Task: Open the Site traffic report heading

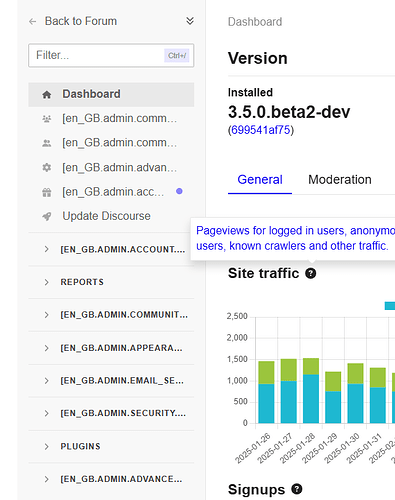Action: pos(263,273)
